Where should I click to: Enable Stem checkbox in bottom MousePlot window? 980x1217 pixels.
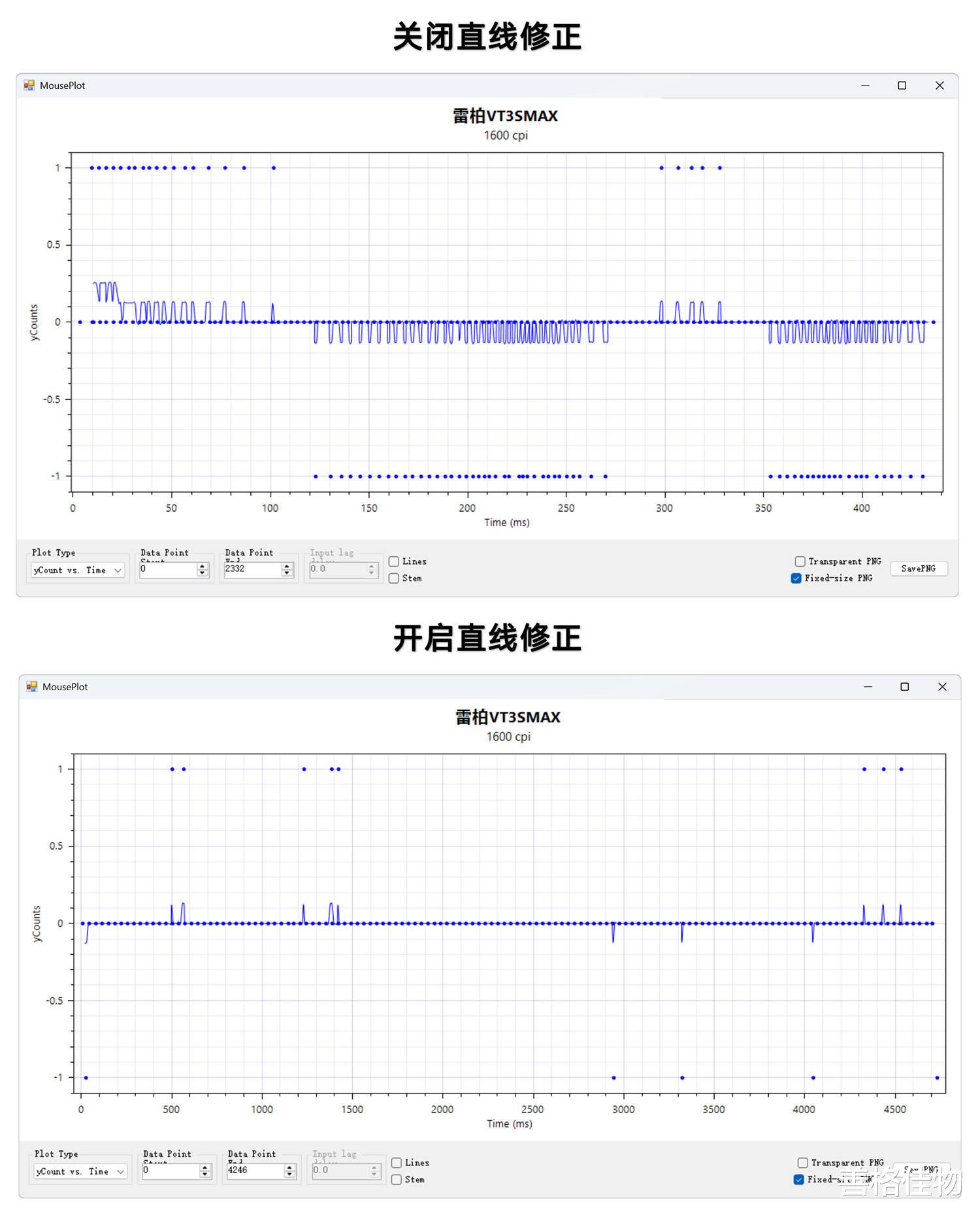(397, 1180)
